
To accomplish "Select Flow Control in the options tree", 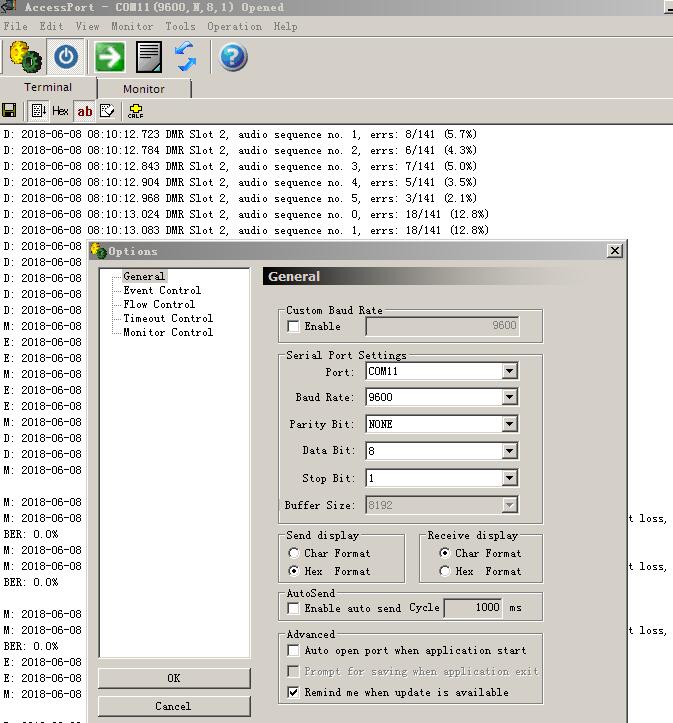I will click(159, 304).
